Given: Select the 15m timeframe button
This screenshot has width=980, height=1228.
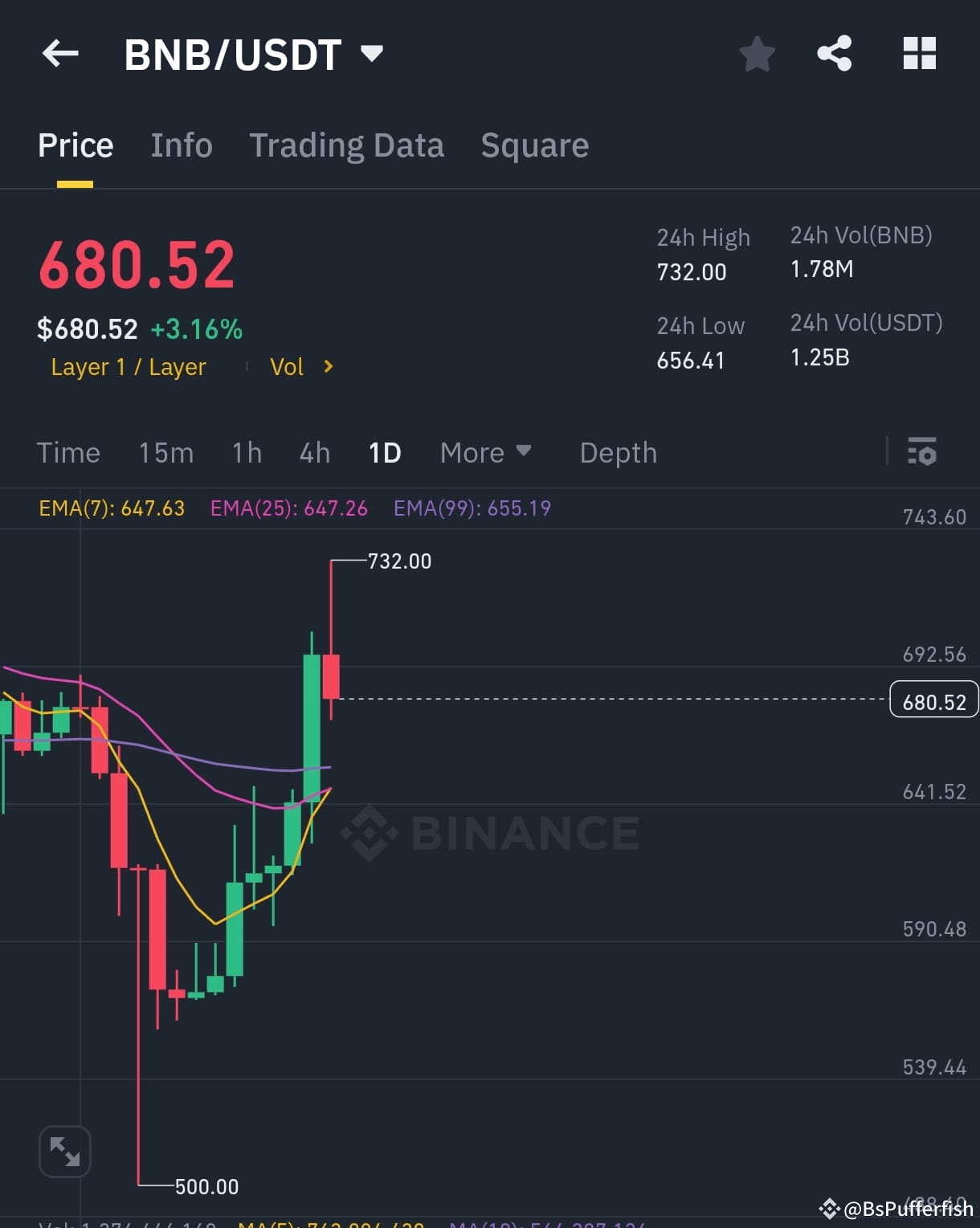Looking at the screenshot, I should (165, 452).
